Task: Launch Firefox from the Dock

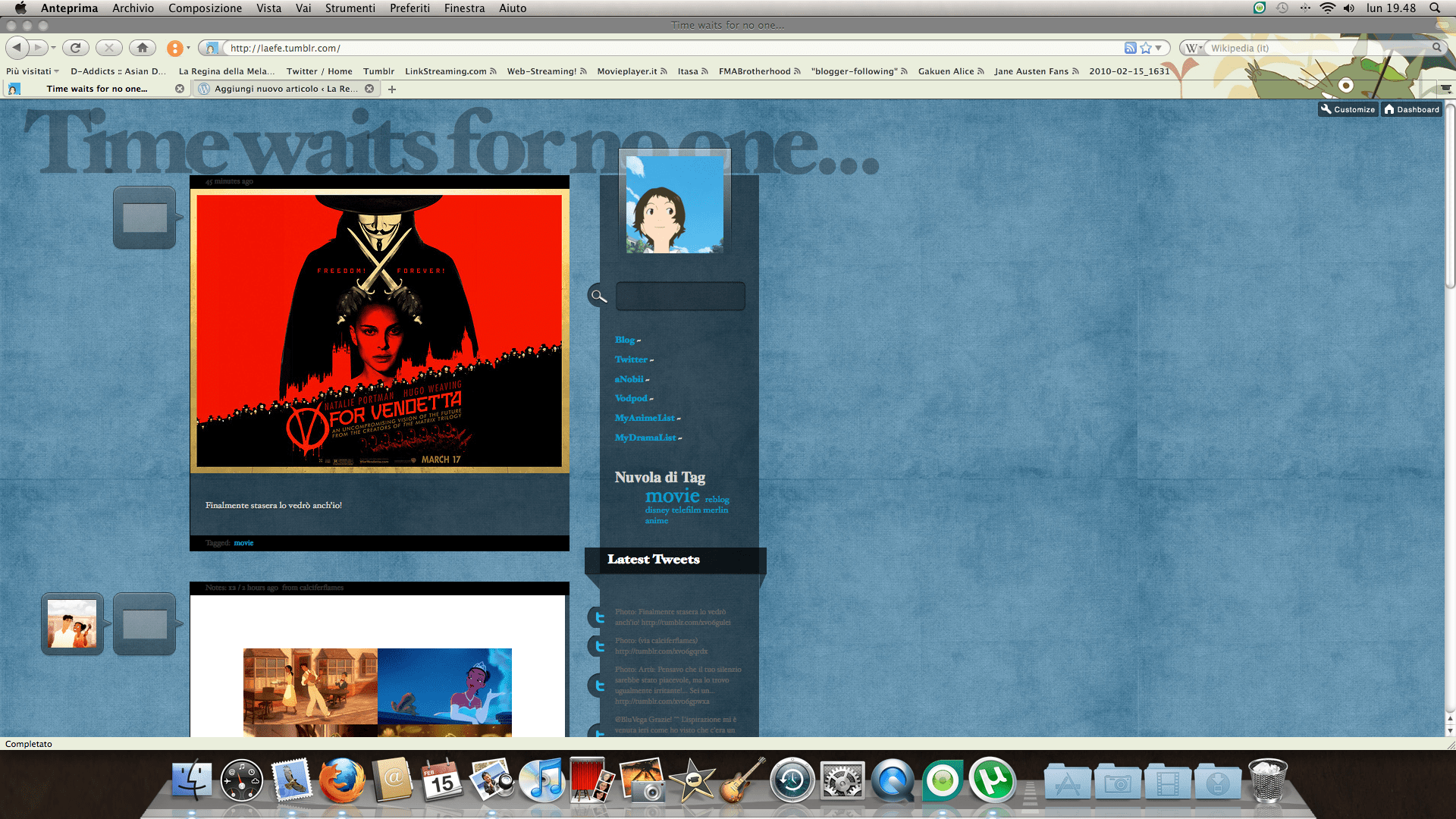Action: click(341, 781)
